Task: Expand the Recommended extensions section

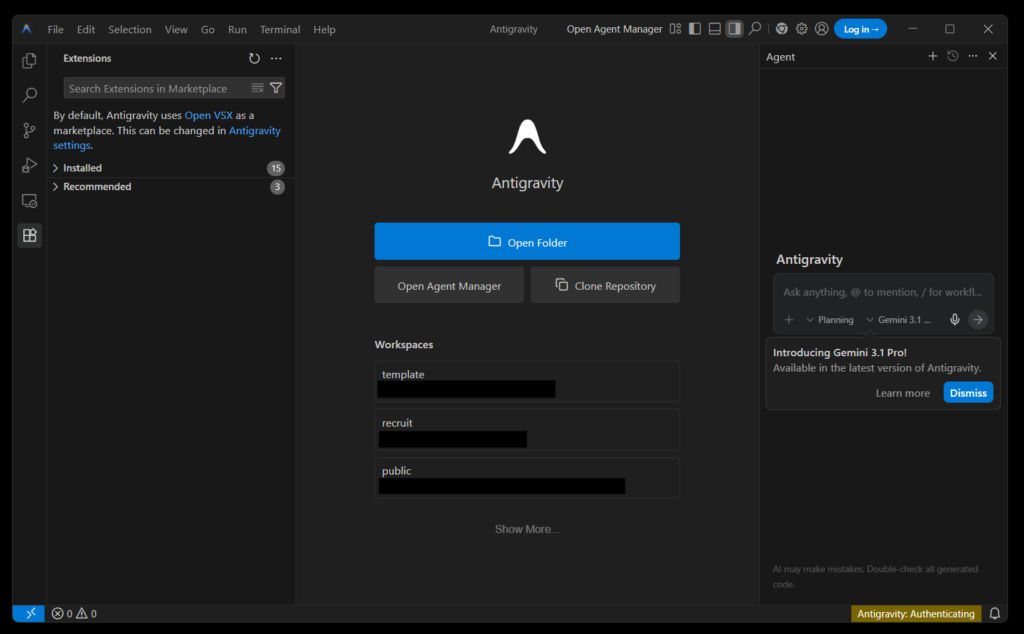Action: pos(97,187)
